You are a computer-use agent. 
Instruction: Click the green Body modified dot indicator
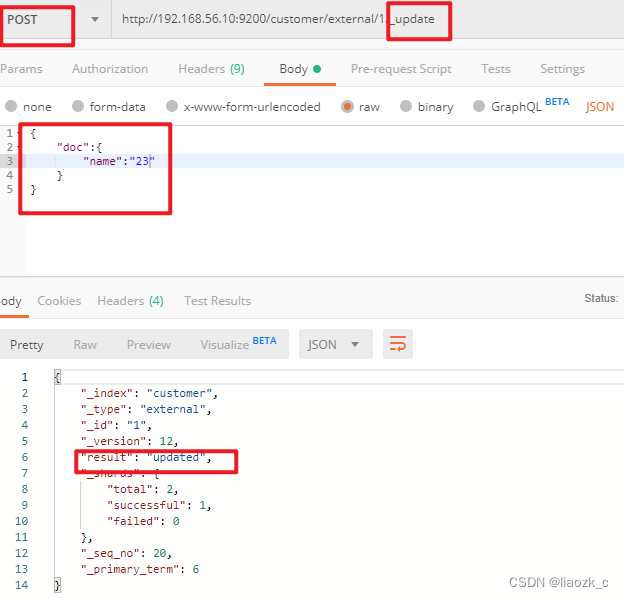pos(317,69)
